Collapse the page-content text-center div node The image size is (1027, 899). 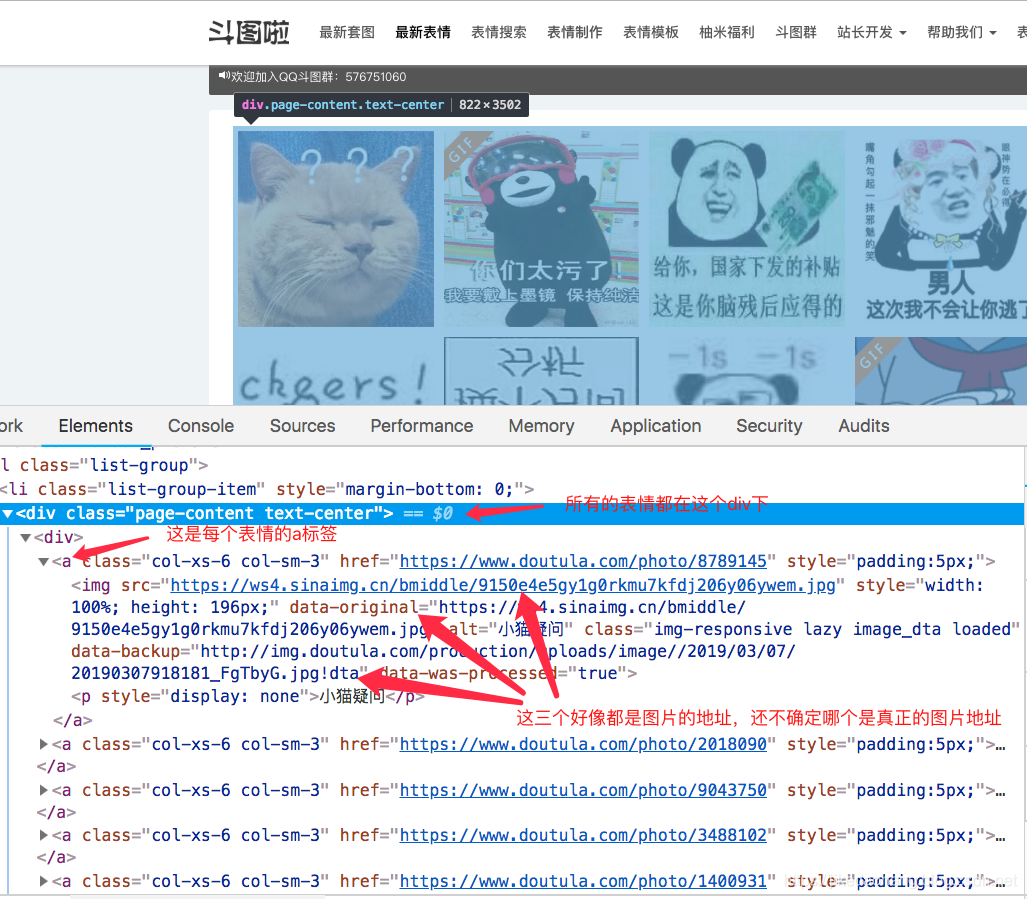point(8,514)
